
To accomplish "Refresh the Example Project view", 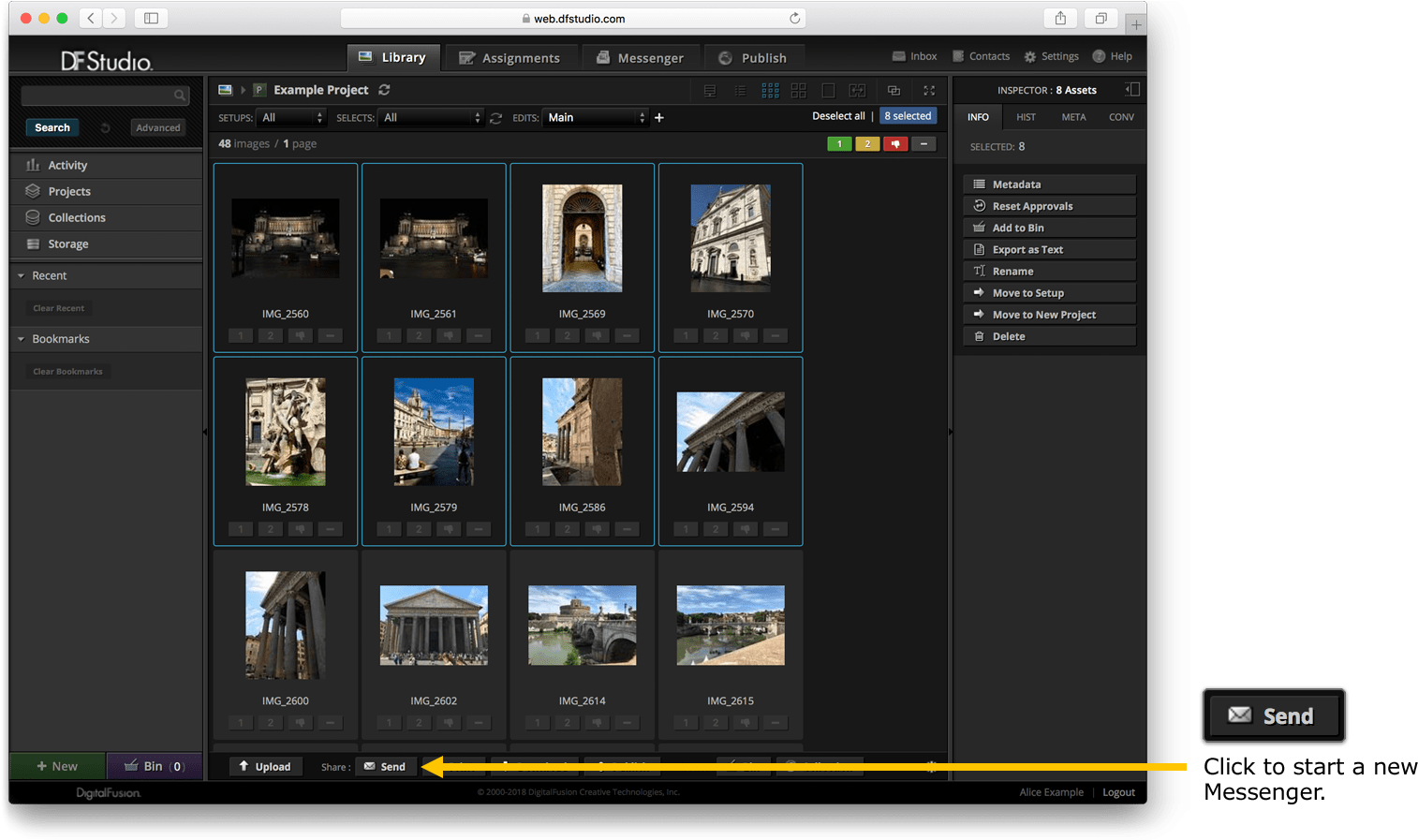I will [x=384, y=90].
